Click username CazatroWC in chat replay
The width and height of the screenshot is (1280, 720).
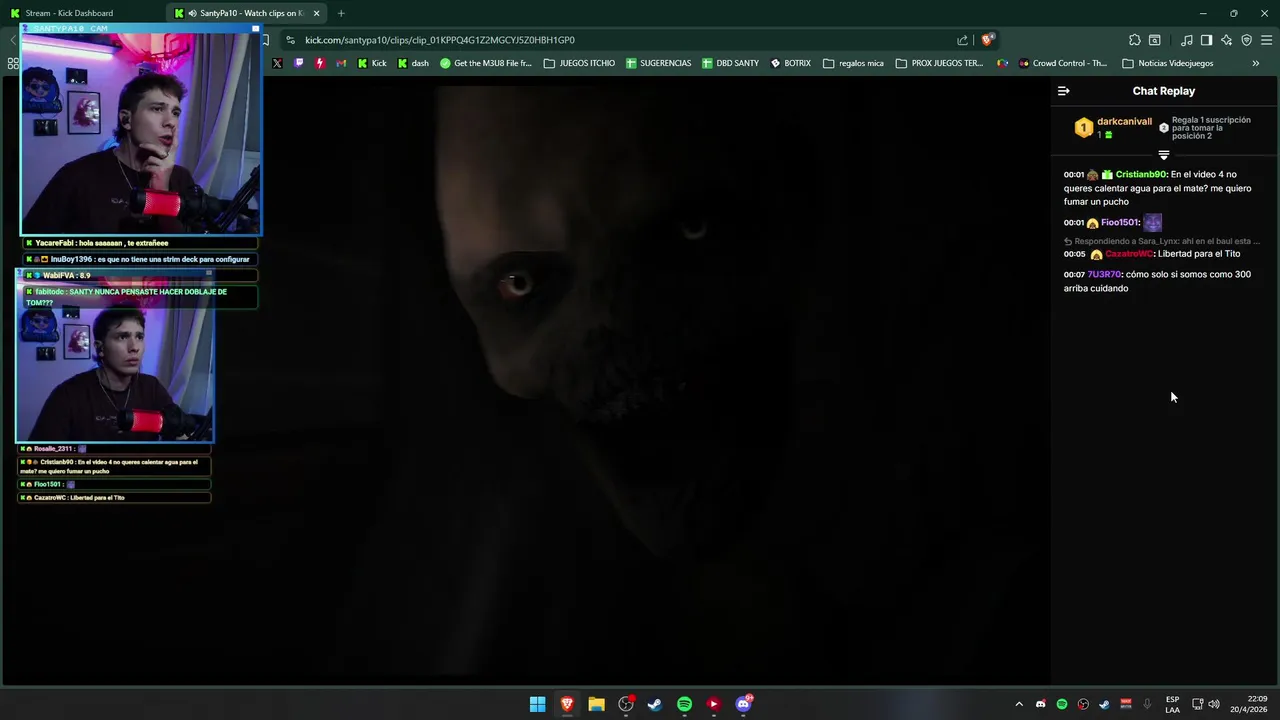pos(1129,254)
